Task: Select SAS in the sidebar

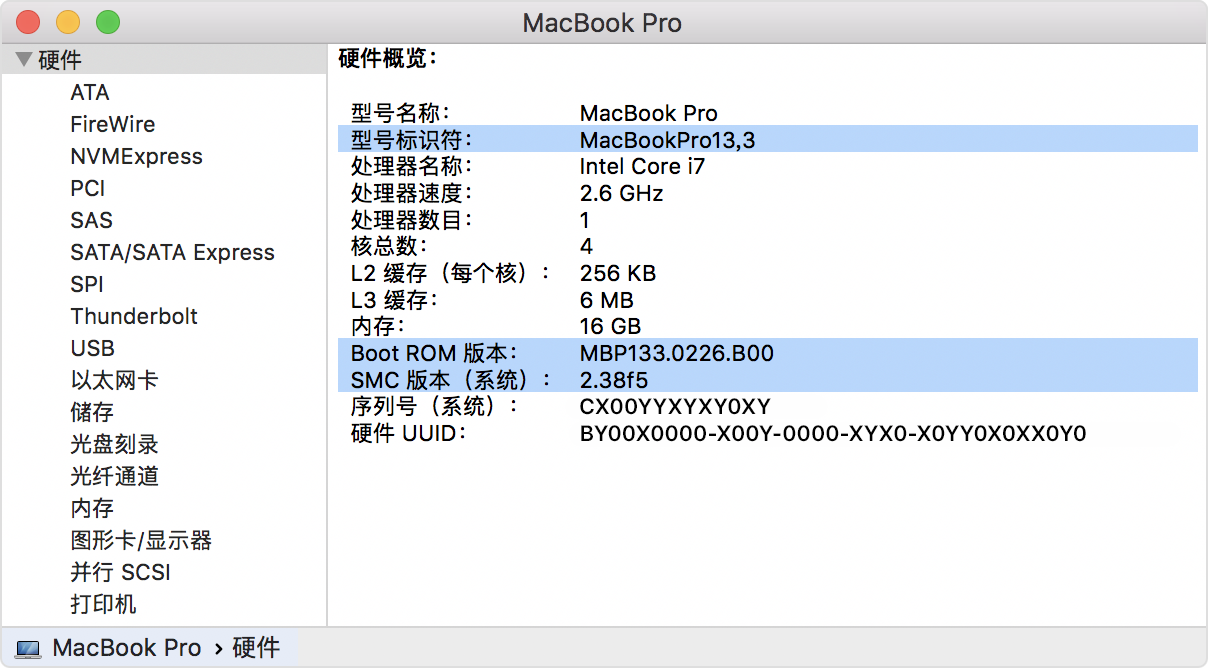Action: pyautogui.click(x=91, y=220)
